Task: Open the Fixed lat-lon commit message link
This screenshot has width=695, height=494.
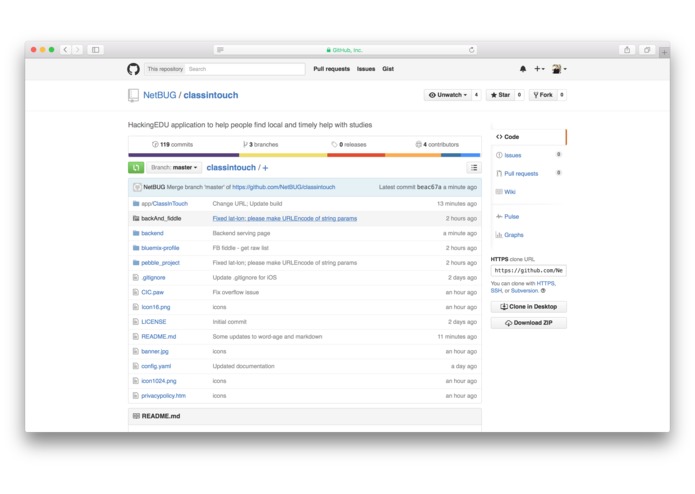Action: (x=285, y=218)
